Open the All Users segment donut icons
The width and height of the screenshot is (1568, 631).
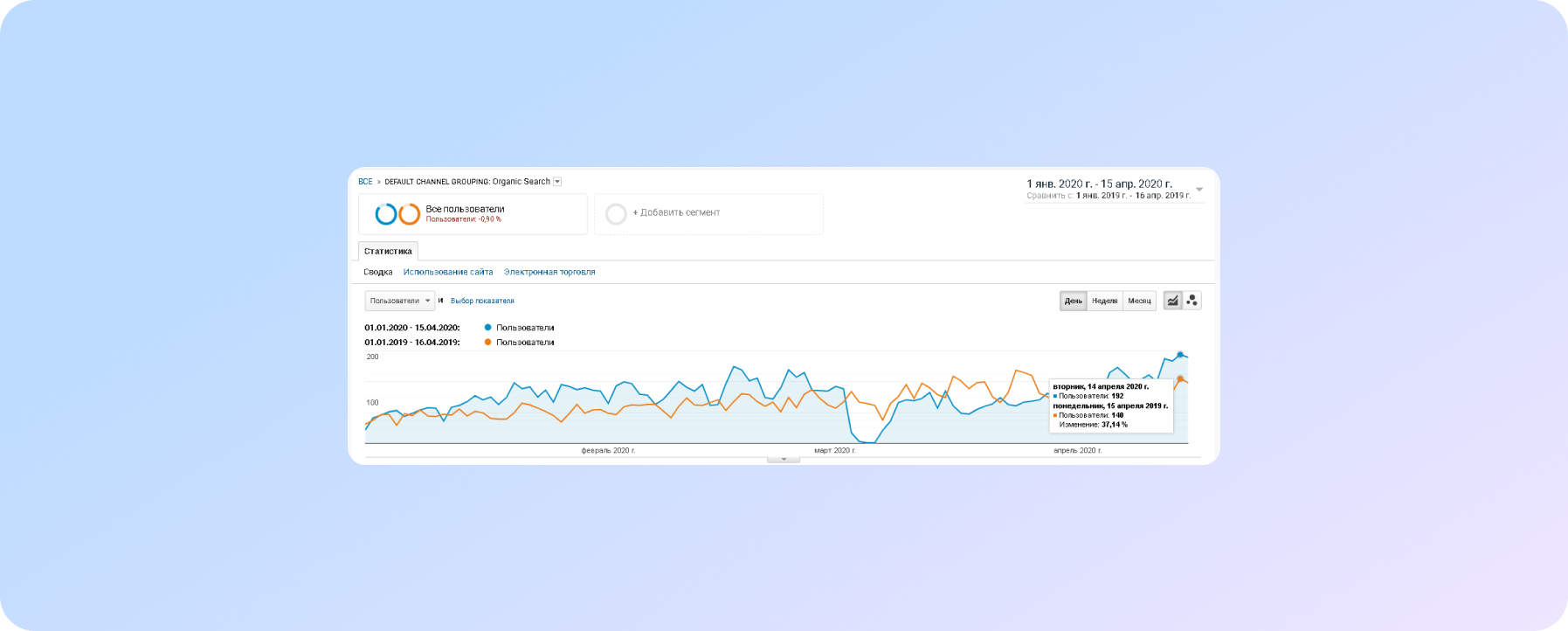coord(397,214)
